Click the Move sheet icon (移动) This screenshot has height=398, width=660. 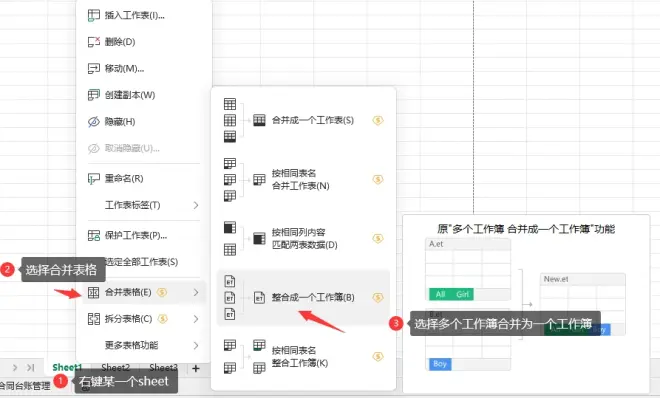point(93,68)
